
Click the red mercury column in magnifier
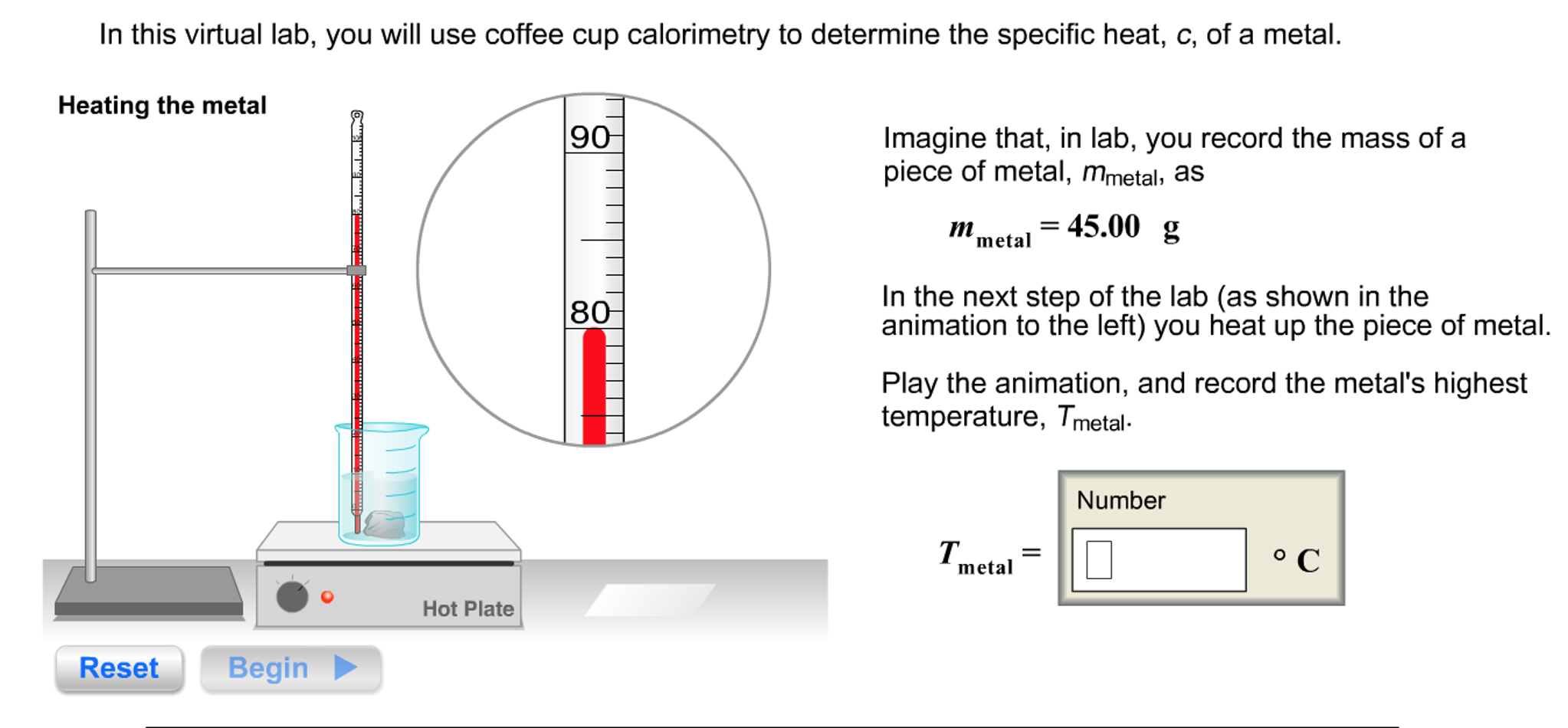coord(594,387)
